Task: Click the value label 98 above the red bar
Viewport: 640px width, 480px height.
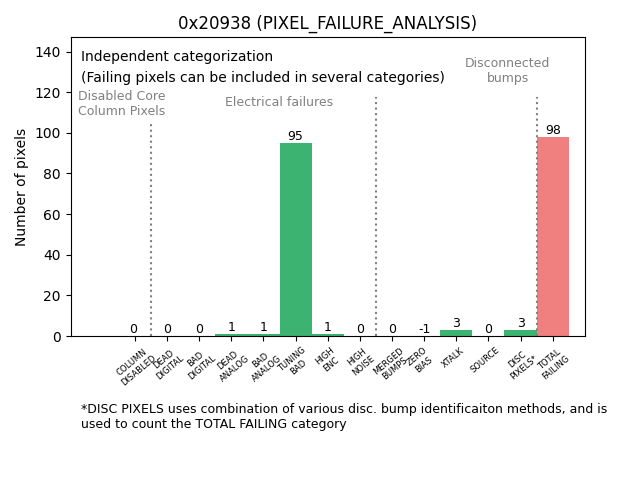Action: (x=553, y=131)
